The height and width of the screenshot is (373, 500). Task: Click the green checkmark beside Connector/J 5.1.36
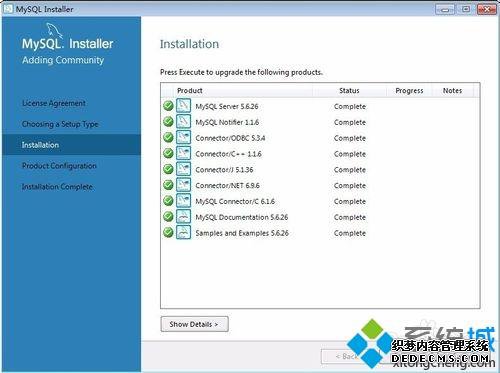[168, 169]
